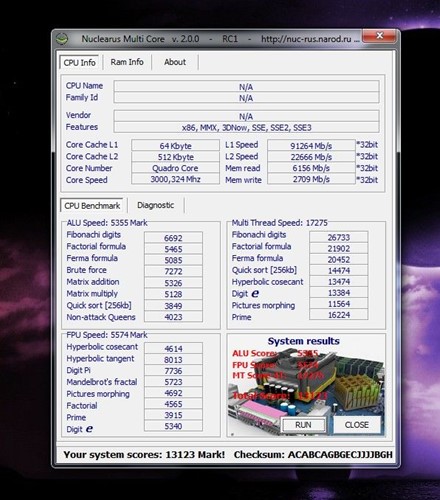The height and width of the screenshot is (500, 440).
Task: Click the checksum text in status bar
Action: click(313, 454)
